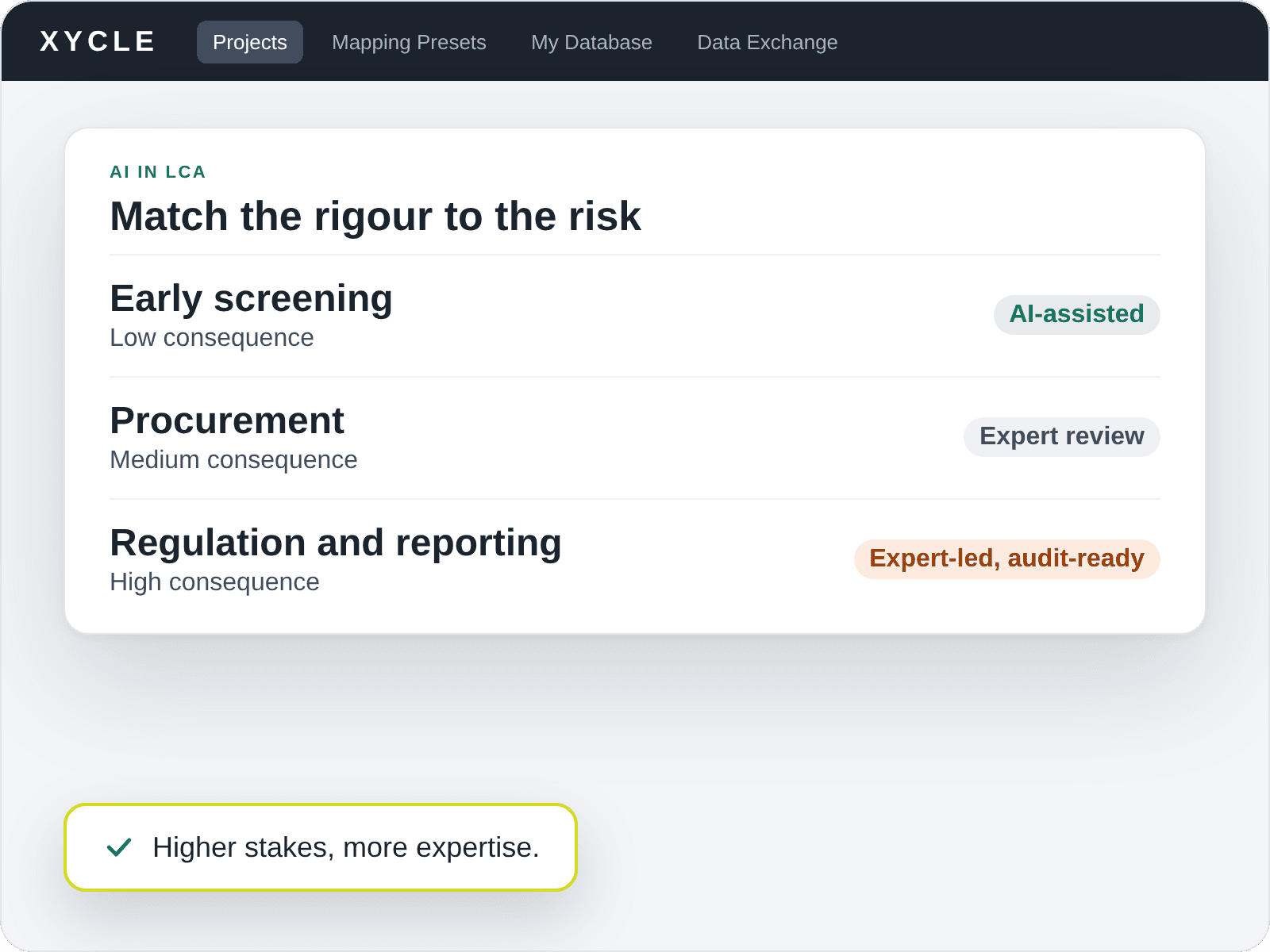Click the 'Early screening' heading

pyautogui.click(x=251, y=298)
